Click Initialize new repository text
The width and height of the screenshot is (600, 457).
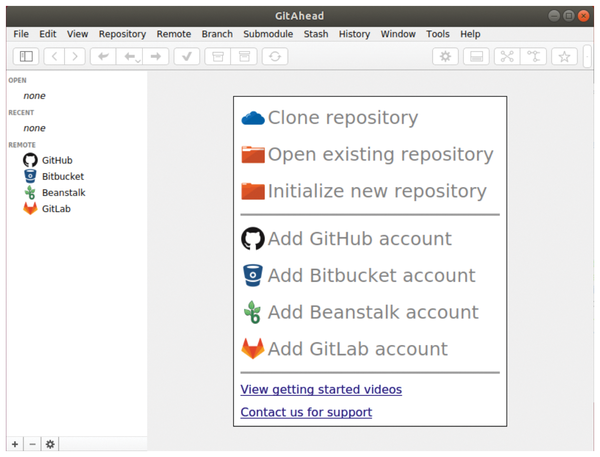[377, 191]
